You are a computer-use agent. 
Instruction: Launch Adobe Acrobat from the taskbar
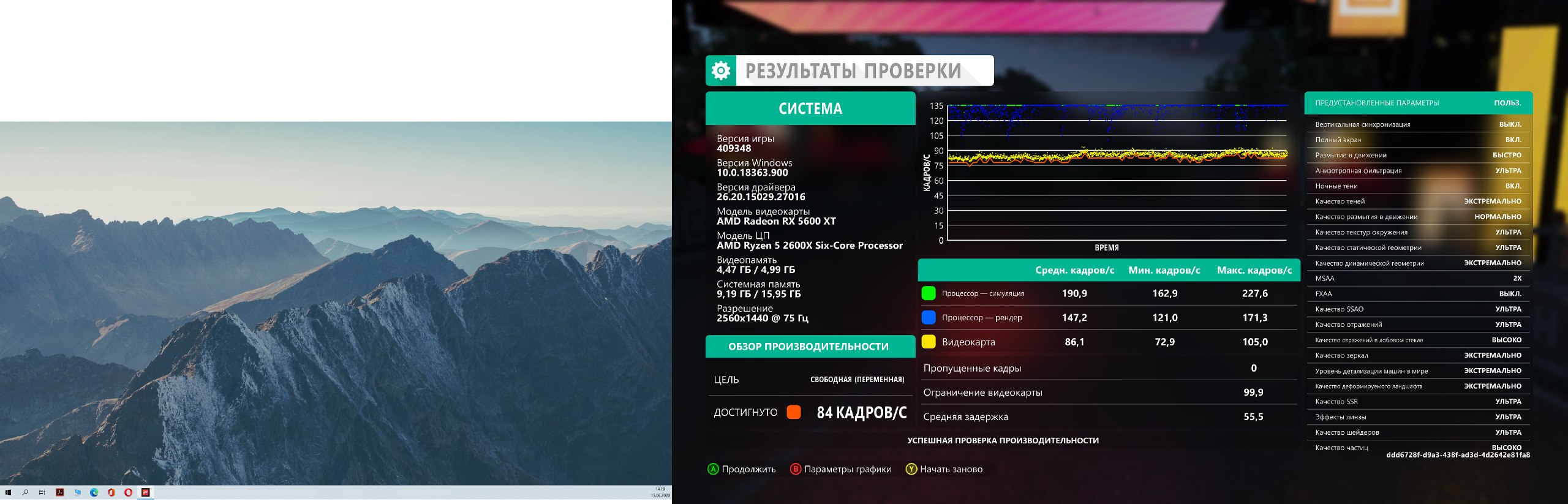[59, 492]
